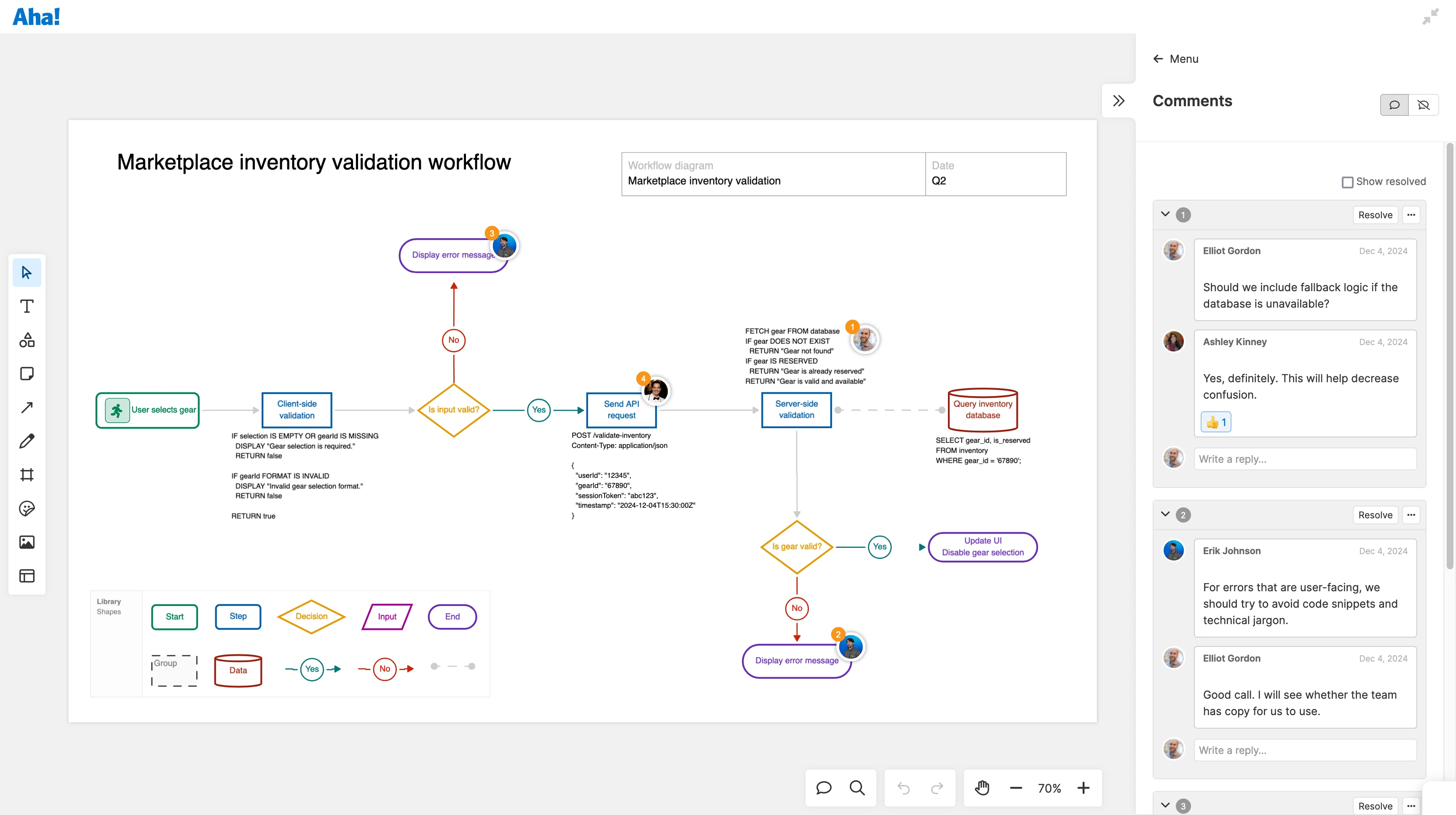Screen dimensions: 1456x815
Task: Zoom in with the plus control
Action: click(1084, 787)
